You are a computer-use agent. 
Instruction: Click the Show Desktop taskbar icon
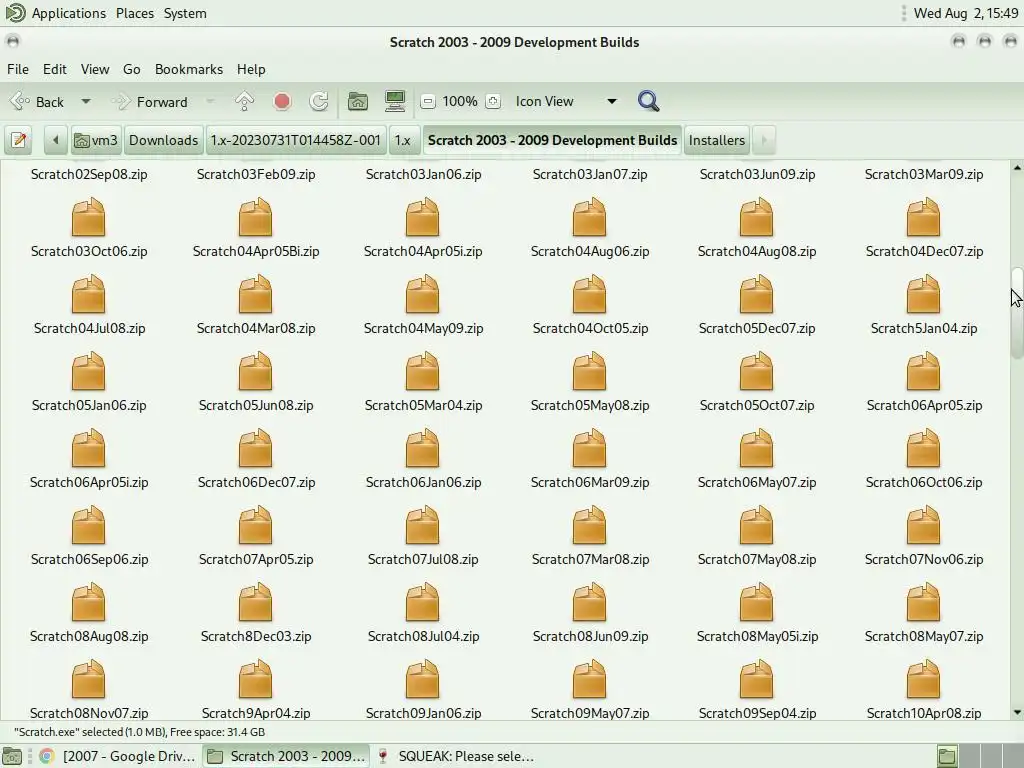tap(12, 756)
